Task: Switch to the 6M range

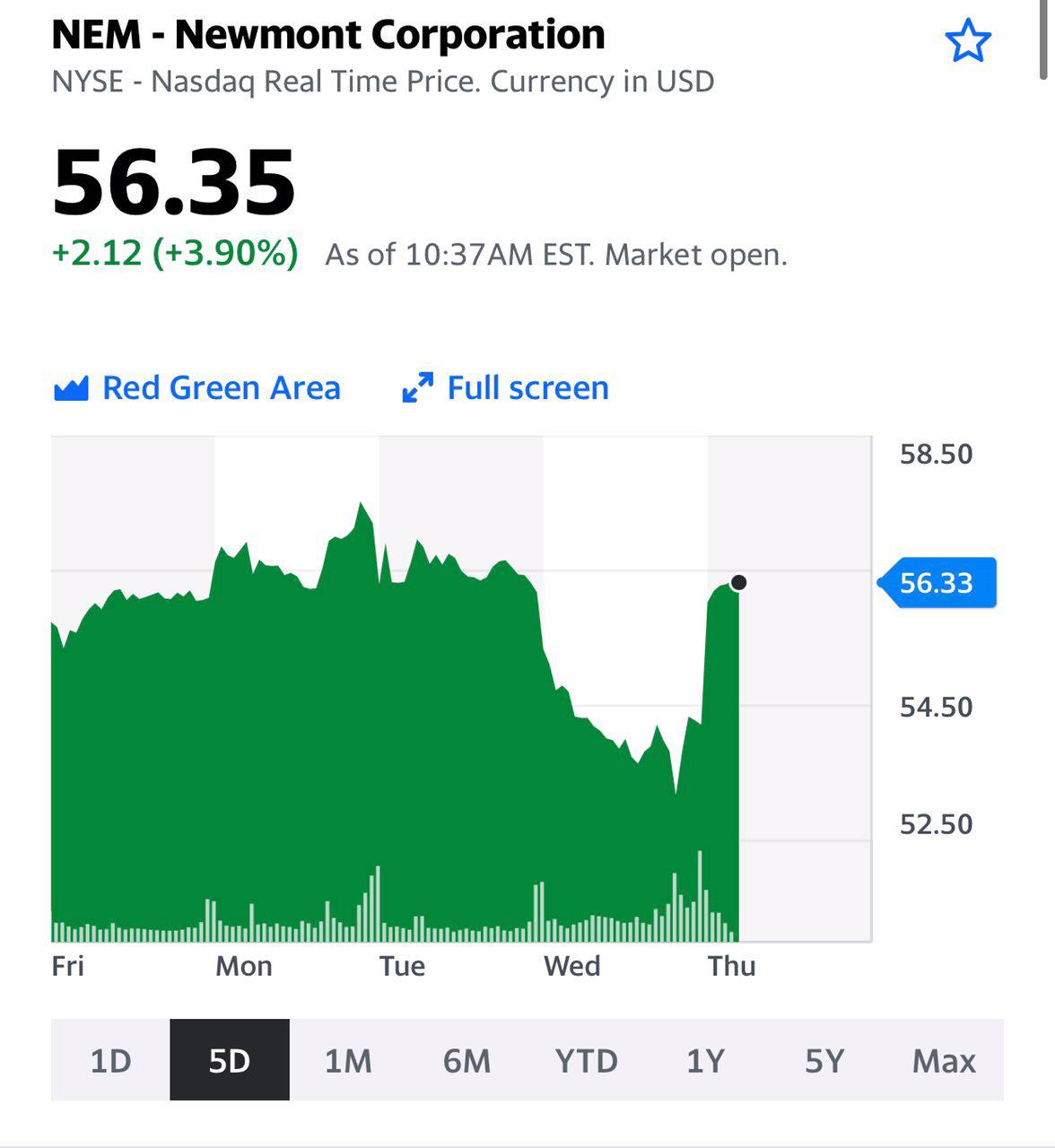Action: [x=466, y=1060]
